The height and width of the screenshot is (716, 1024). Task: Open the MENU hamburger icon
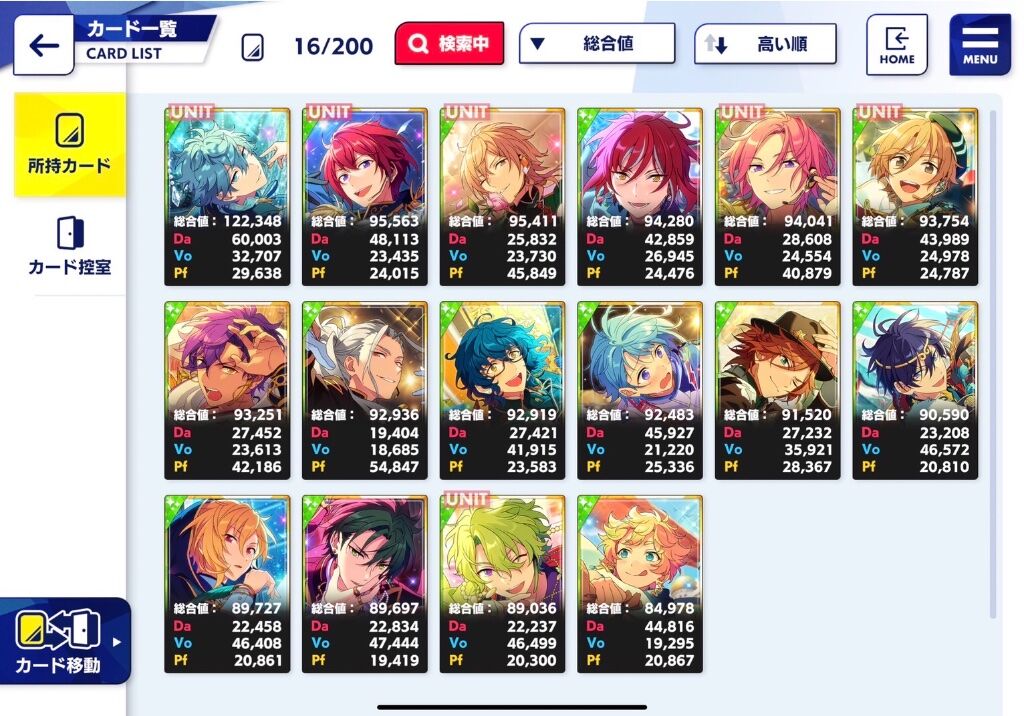pos(980,44)
